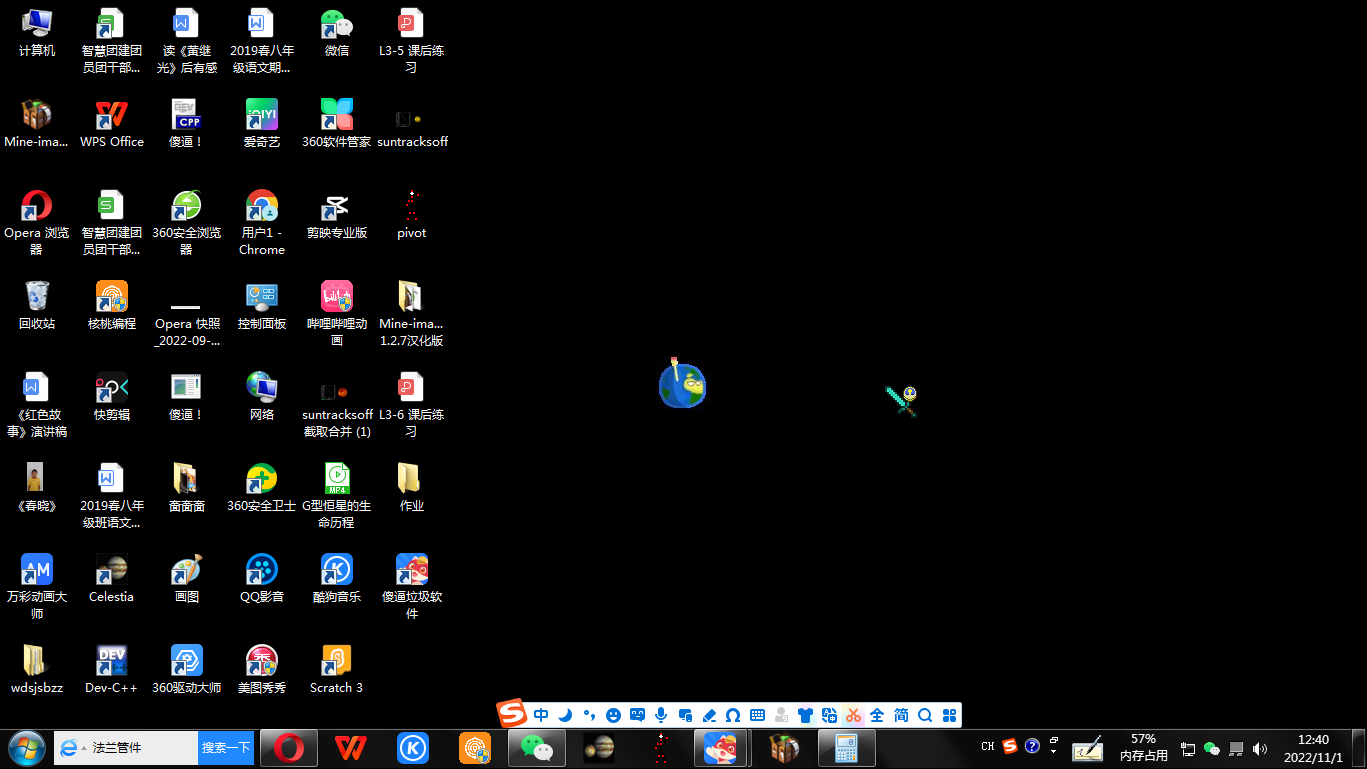The height and width of the screenshot is (769, 1367).
Task: Launch 美图秀秀 from the desktop
Action: tap(261, 669)
